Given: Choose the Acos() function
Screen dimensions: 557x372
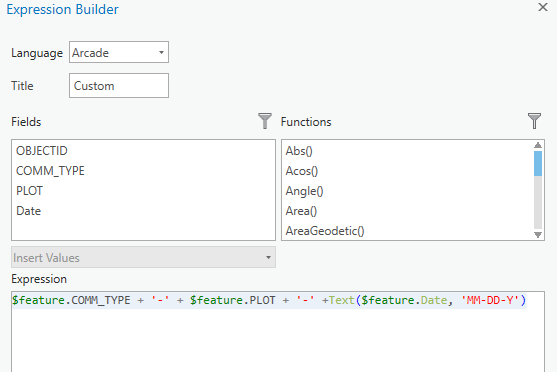Looking at the screenshot, I should 302,171.
